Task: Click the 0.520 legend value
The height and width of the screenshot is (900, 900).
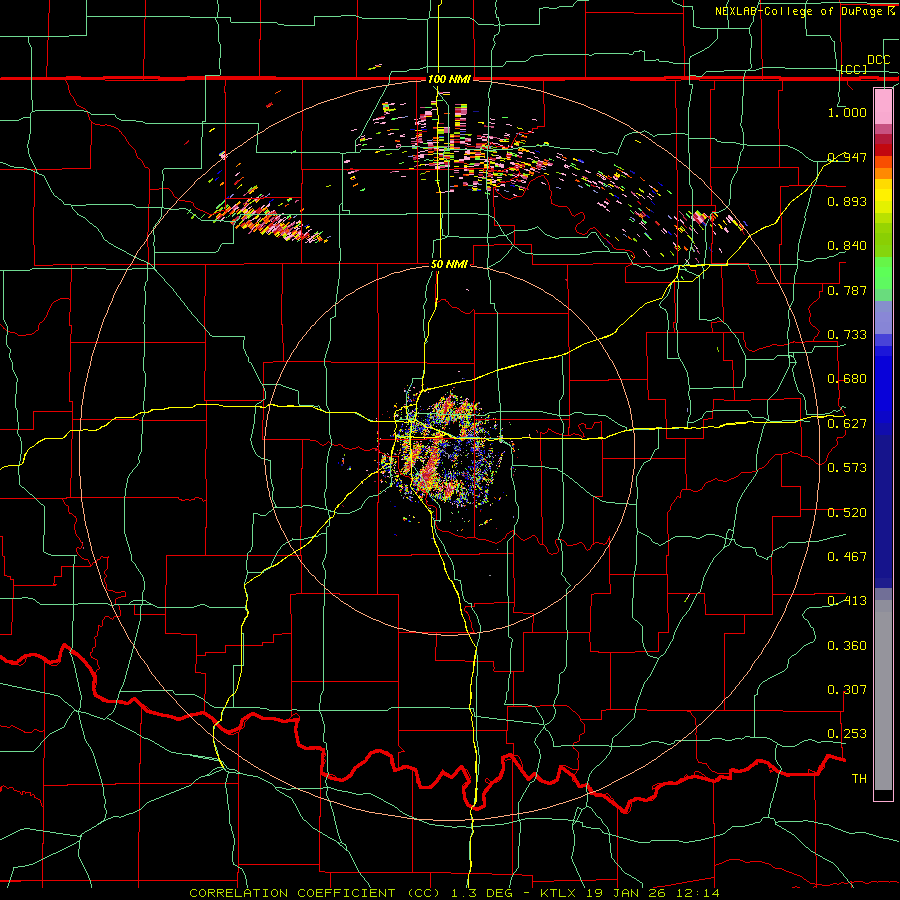Action: click(847, 513)
